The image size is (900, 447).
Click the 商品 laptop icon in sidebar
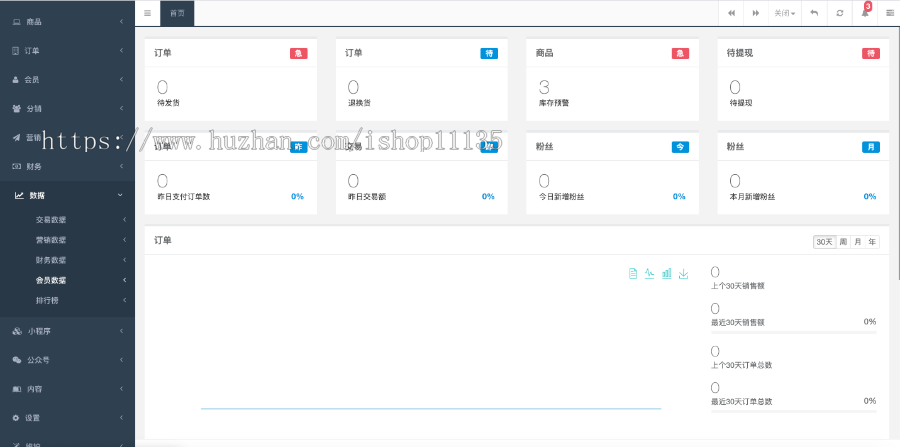(17, 22)
